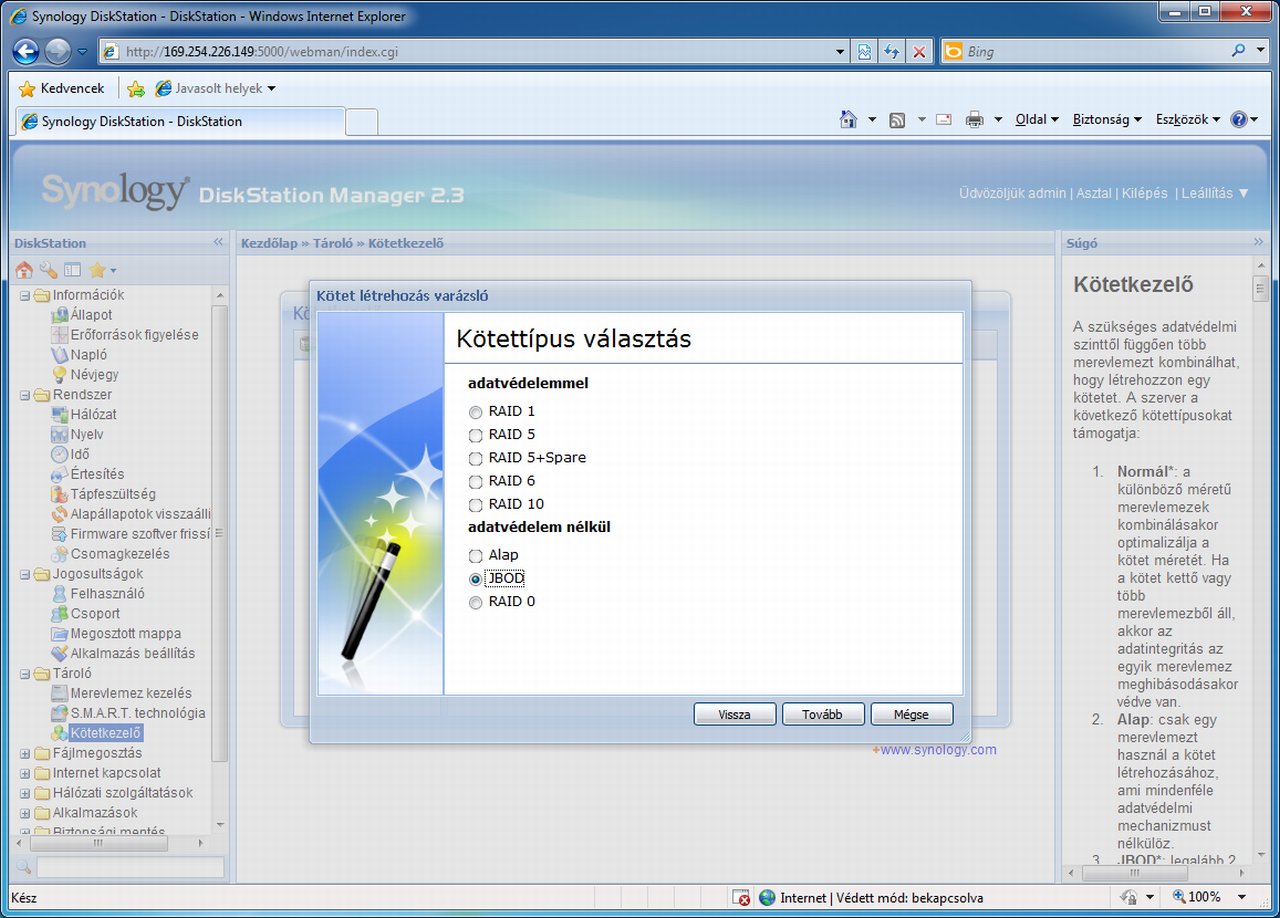Select the RAID 0 volume type

tap(476, 602)
